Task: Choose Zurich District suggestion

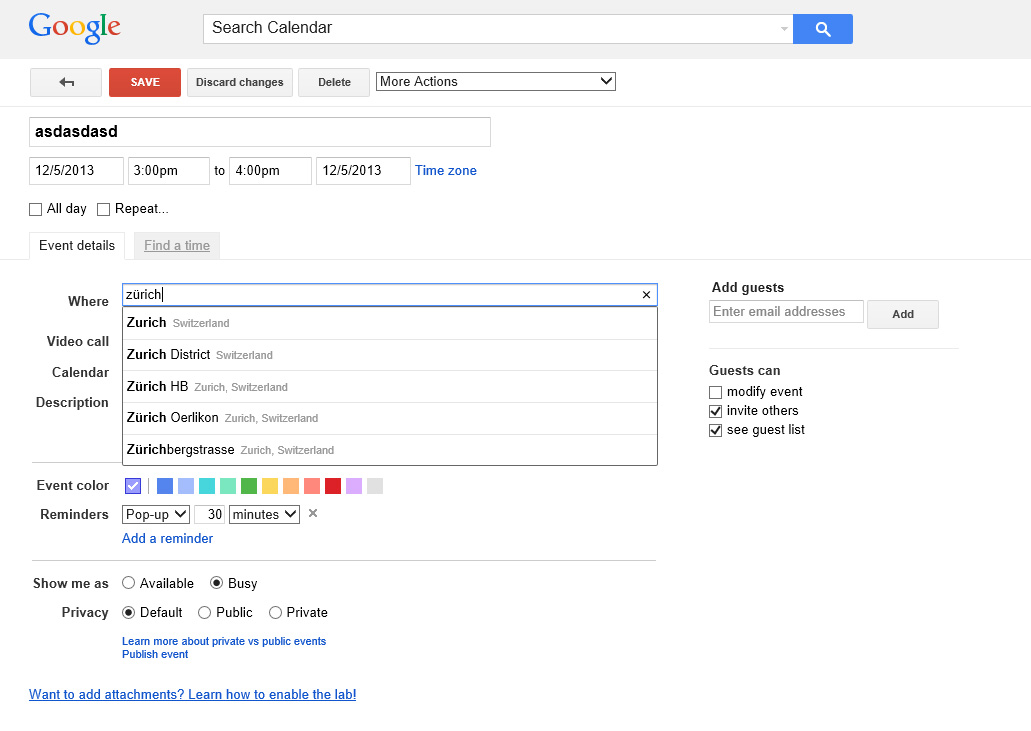Action: click(x=390, y=355)
